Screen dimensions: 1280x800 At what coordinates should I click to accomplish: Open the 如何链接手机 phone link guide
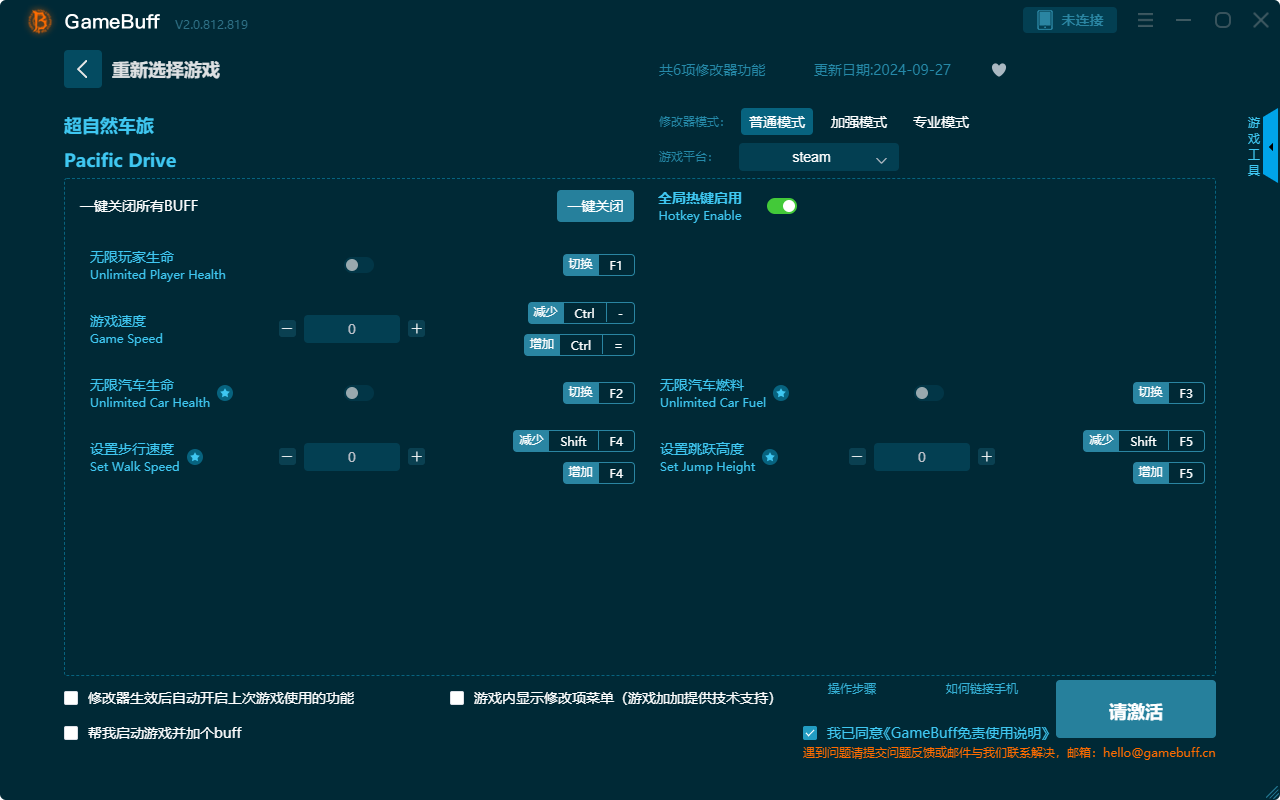pos(981,689)
